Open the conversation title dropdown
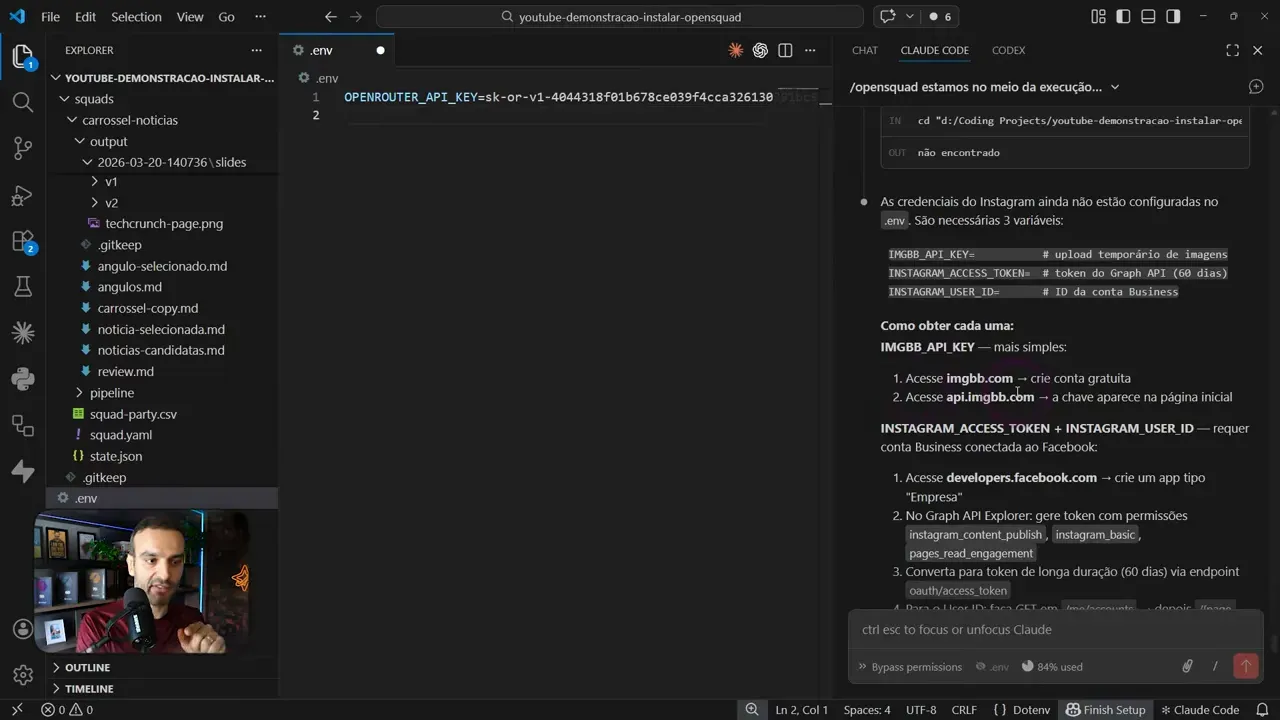1280x720 pixels. tap(1115, 87)
